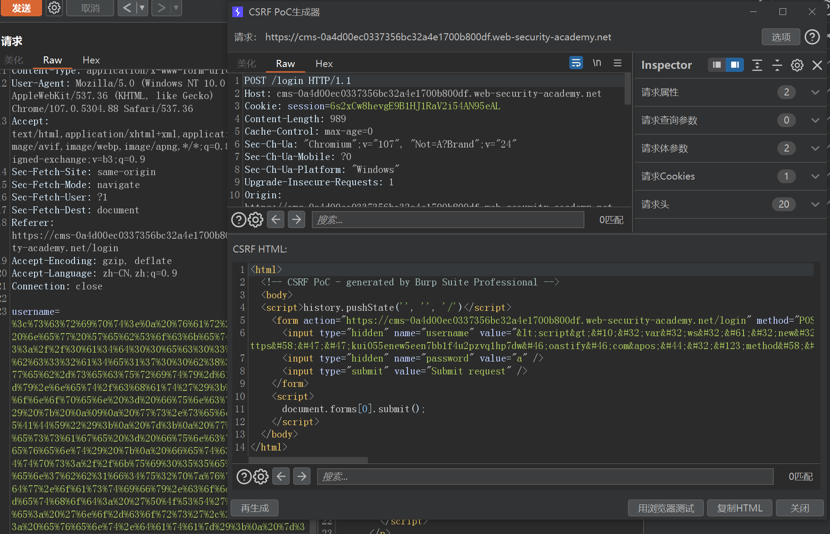Viewport: 830px width, 534px height.
Task: Click the request URL text after 请求:
Action: pyautogui.click(x=438, y=37)
